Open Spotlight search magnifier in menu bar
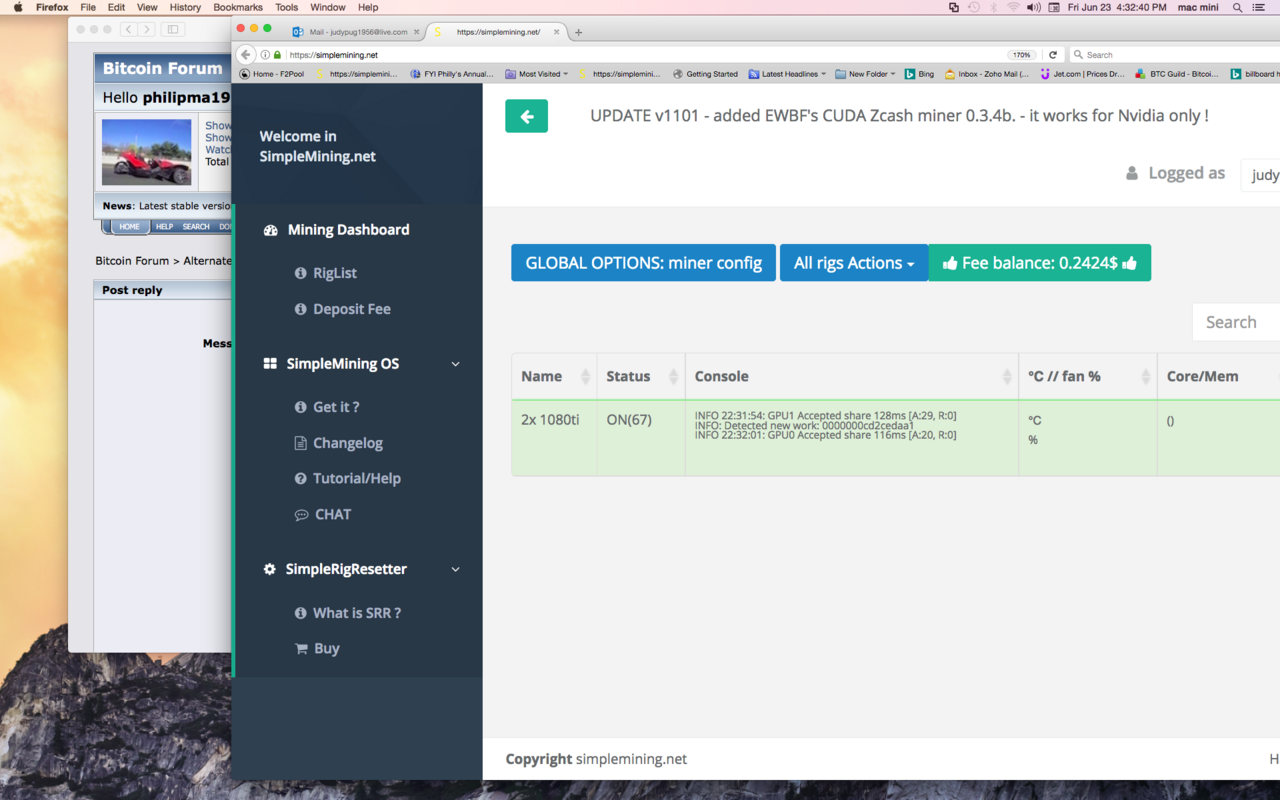Screen dimensions: 1280x800 coord(1237,7)
